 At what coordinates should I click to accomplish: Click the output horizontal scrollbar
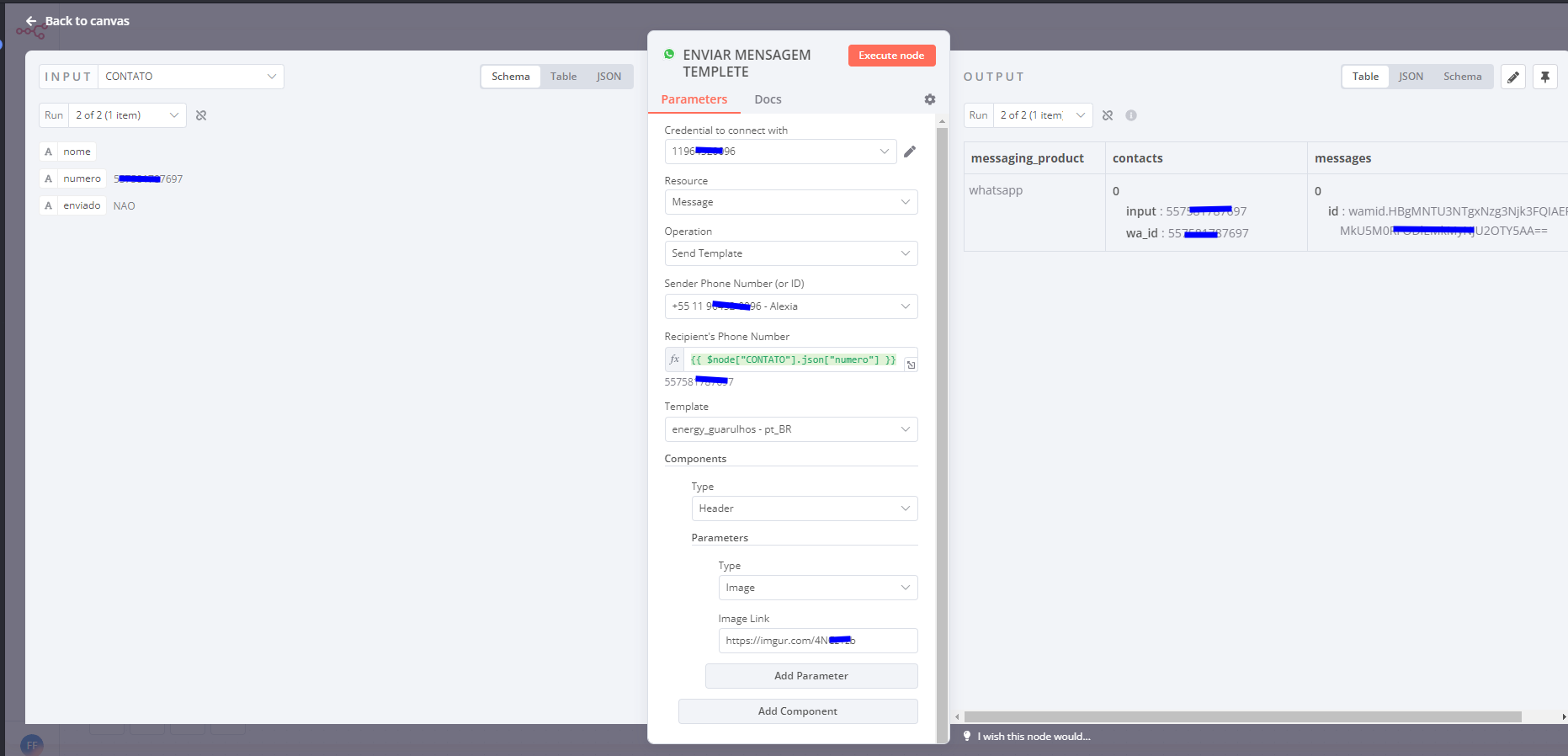[1243, 717]
